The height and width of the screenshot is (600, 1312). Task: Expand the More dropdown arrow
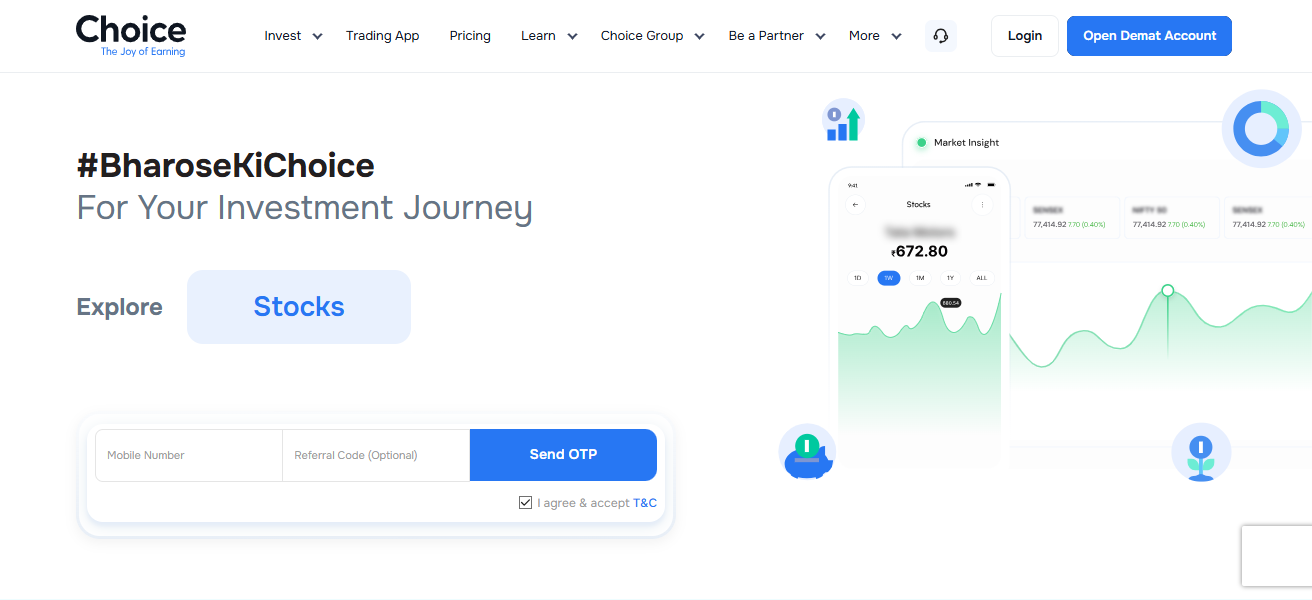tap(896, 36)
